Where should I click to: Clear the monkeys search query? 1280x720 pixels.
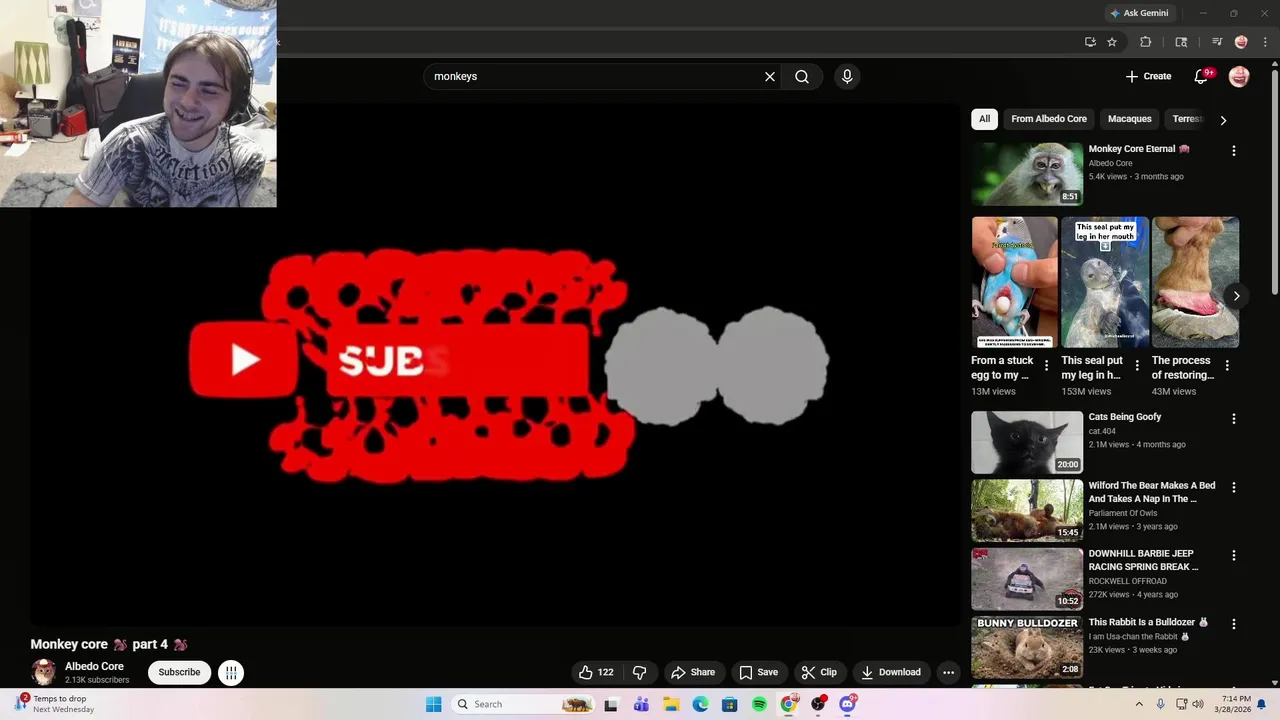[x=770, y=76]
